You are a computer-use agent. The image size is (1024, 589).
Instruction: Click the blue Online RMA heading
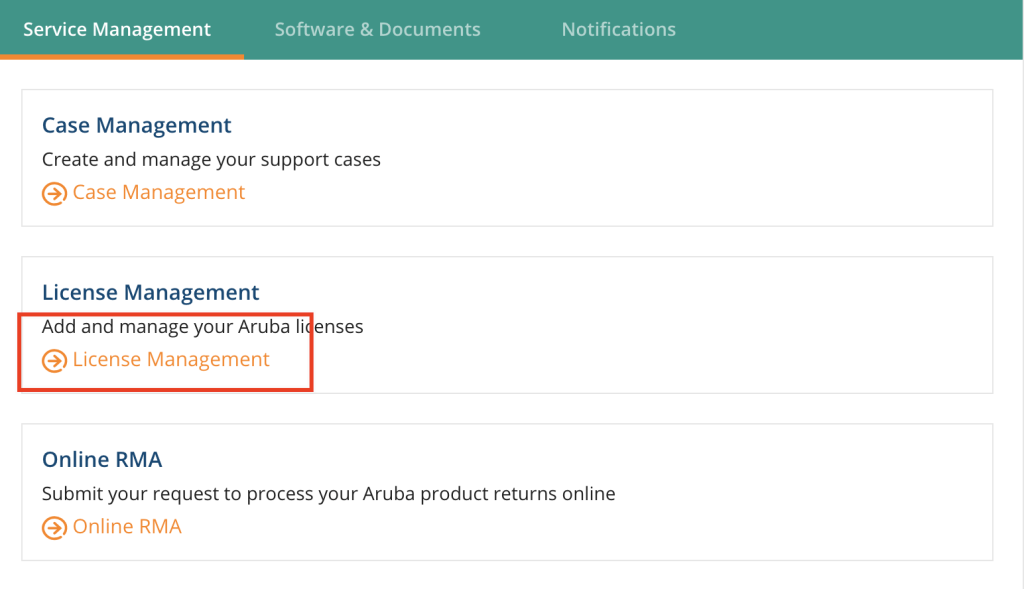(x=102, y=459)
